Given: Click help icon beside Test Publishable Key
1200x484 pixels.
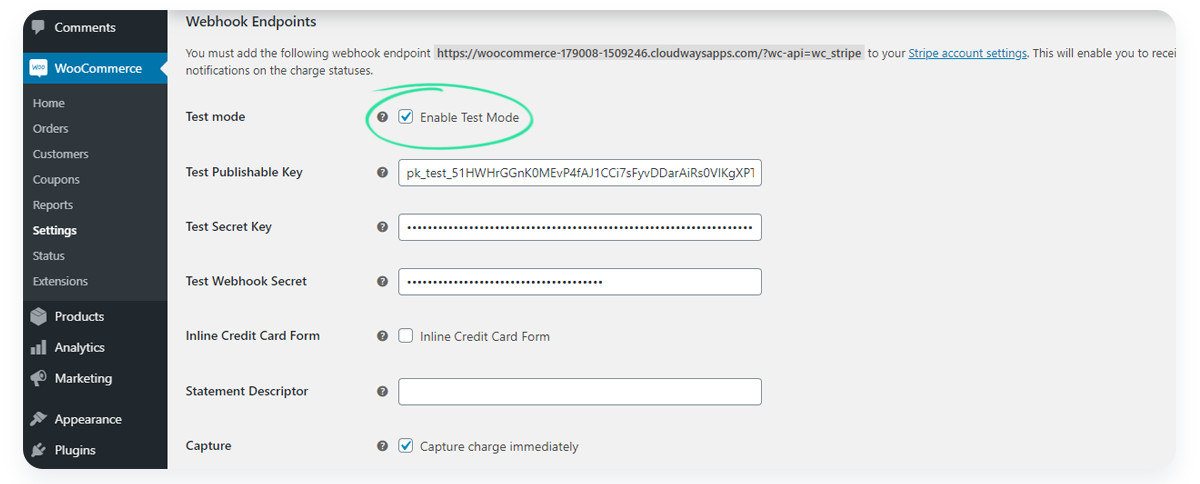Looking at the screenshot, I should tap(382, 172).
